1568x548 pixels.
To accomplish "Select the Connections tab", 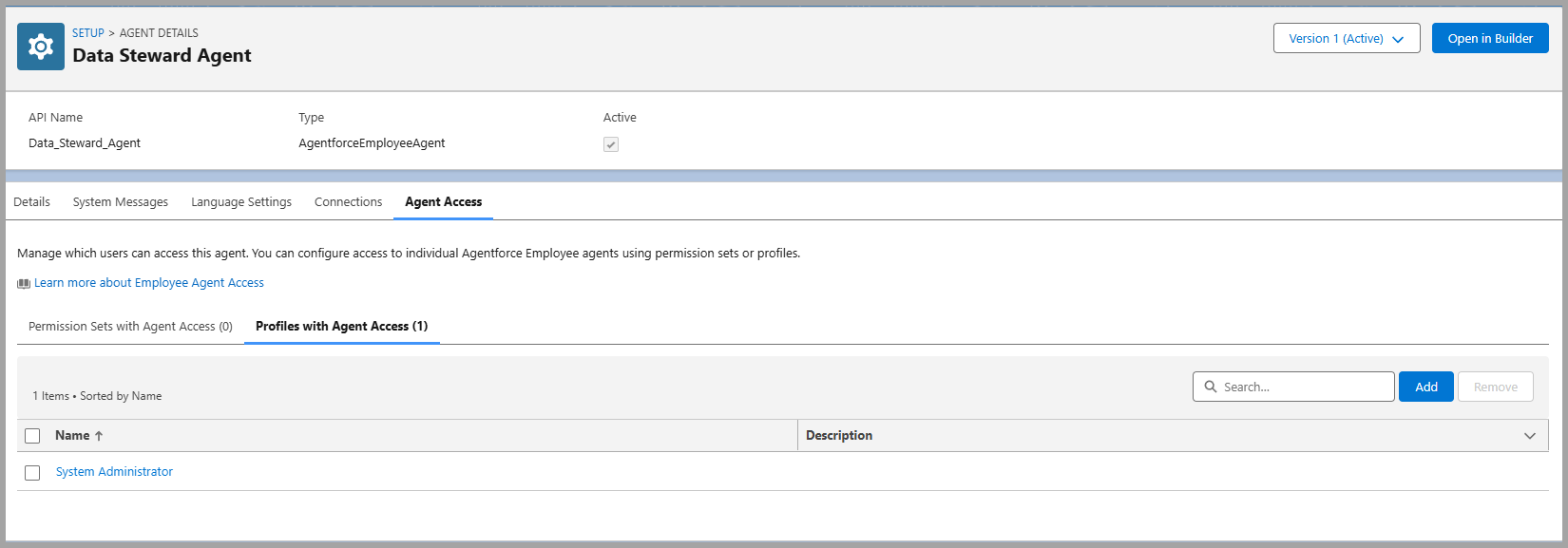I will tap(348, 201).
